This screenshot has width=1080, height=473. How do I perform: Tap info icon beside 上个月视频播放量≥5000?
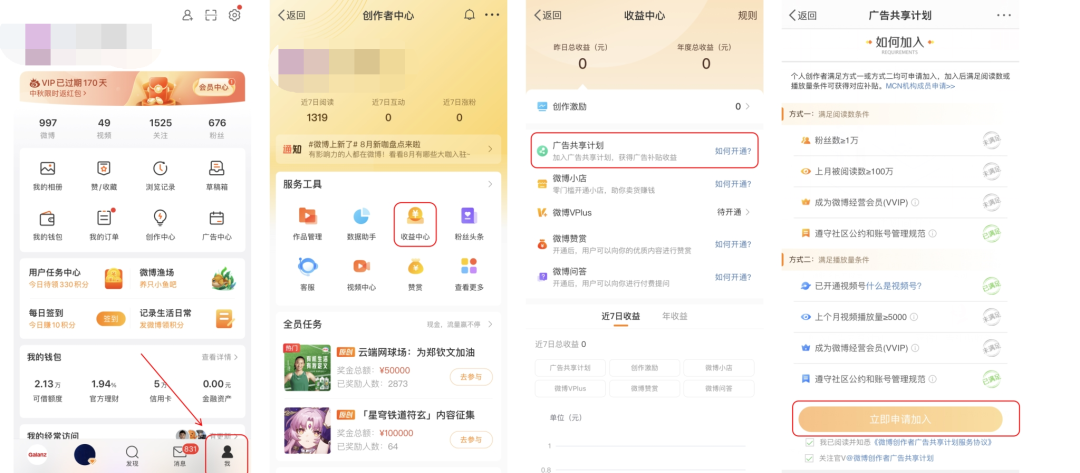(913, 317)
